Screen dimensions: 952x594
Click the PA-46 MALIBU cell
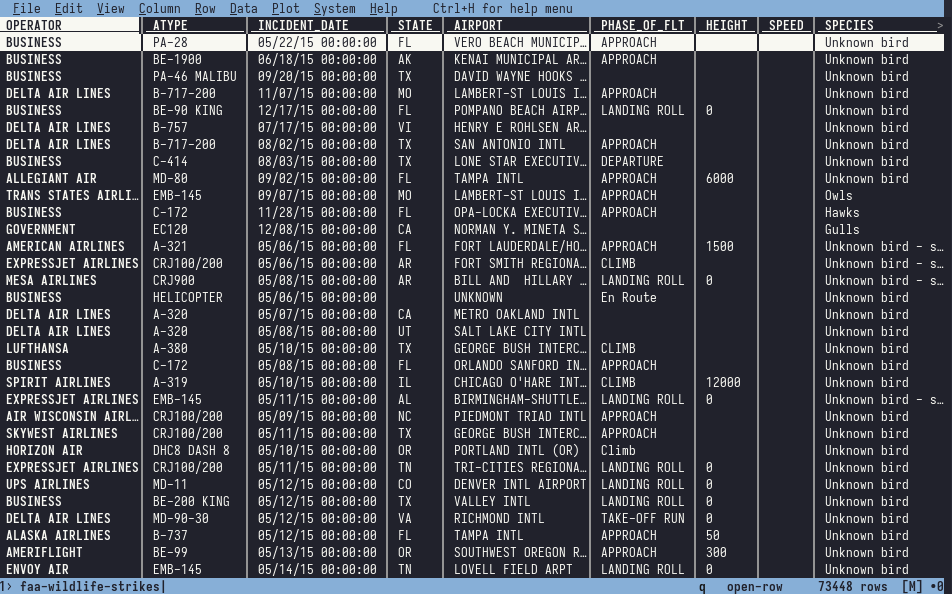195,77
